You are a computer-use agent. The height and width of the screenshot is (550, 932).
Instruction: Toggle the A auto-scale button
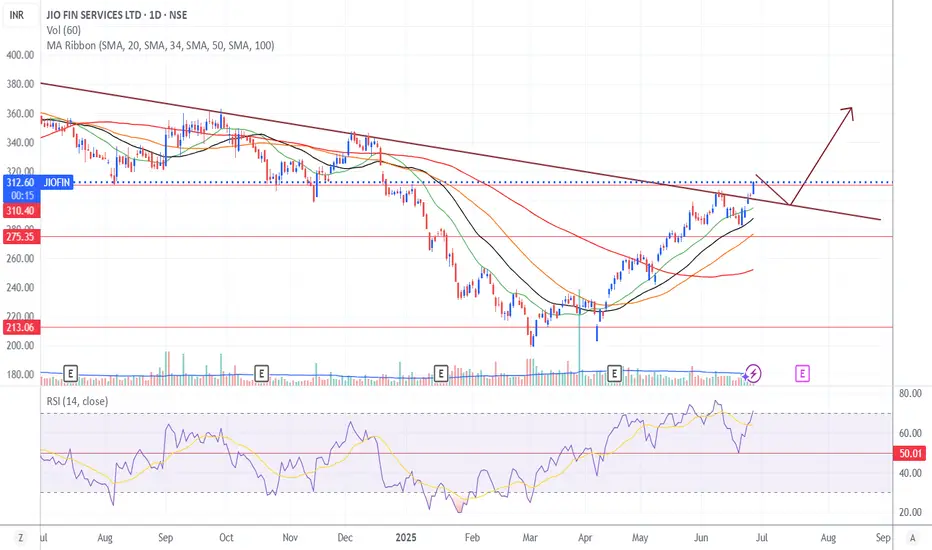coord(912,538)
